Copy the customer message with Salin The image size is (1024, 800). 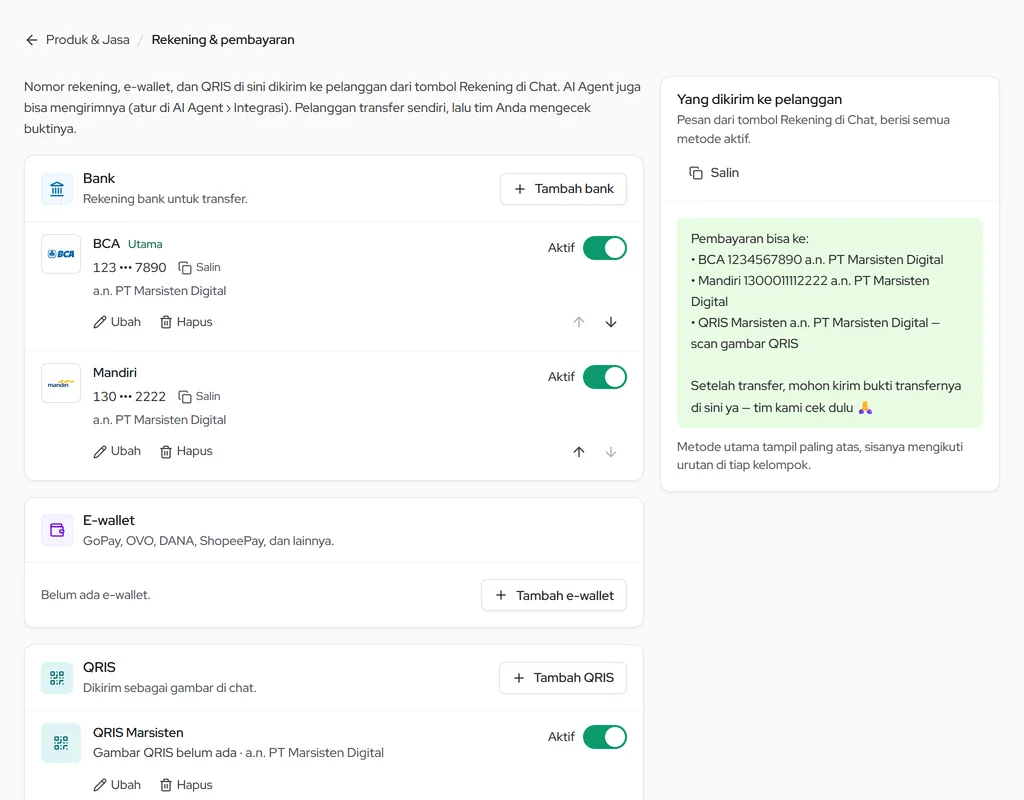pos(714,173)
